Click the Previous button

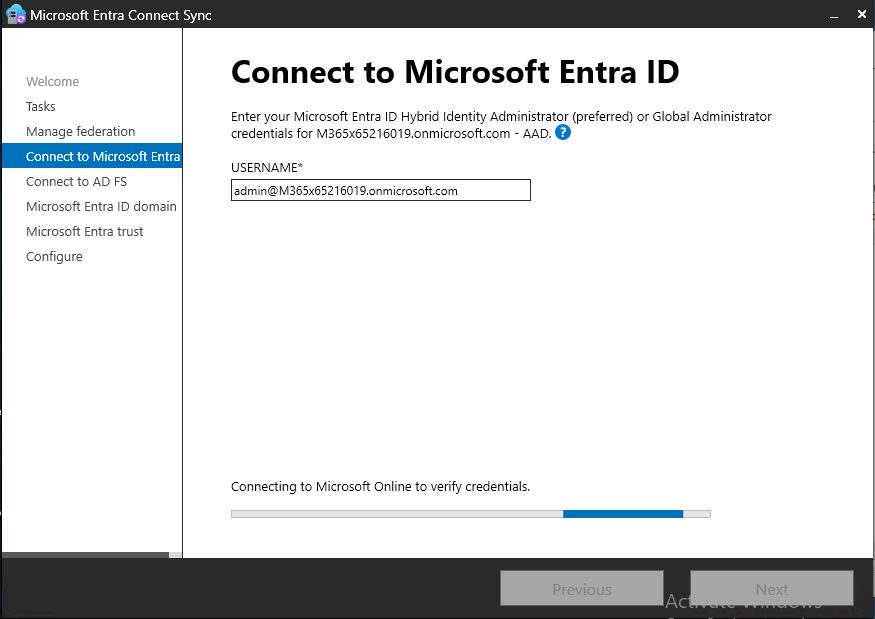581,589
